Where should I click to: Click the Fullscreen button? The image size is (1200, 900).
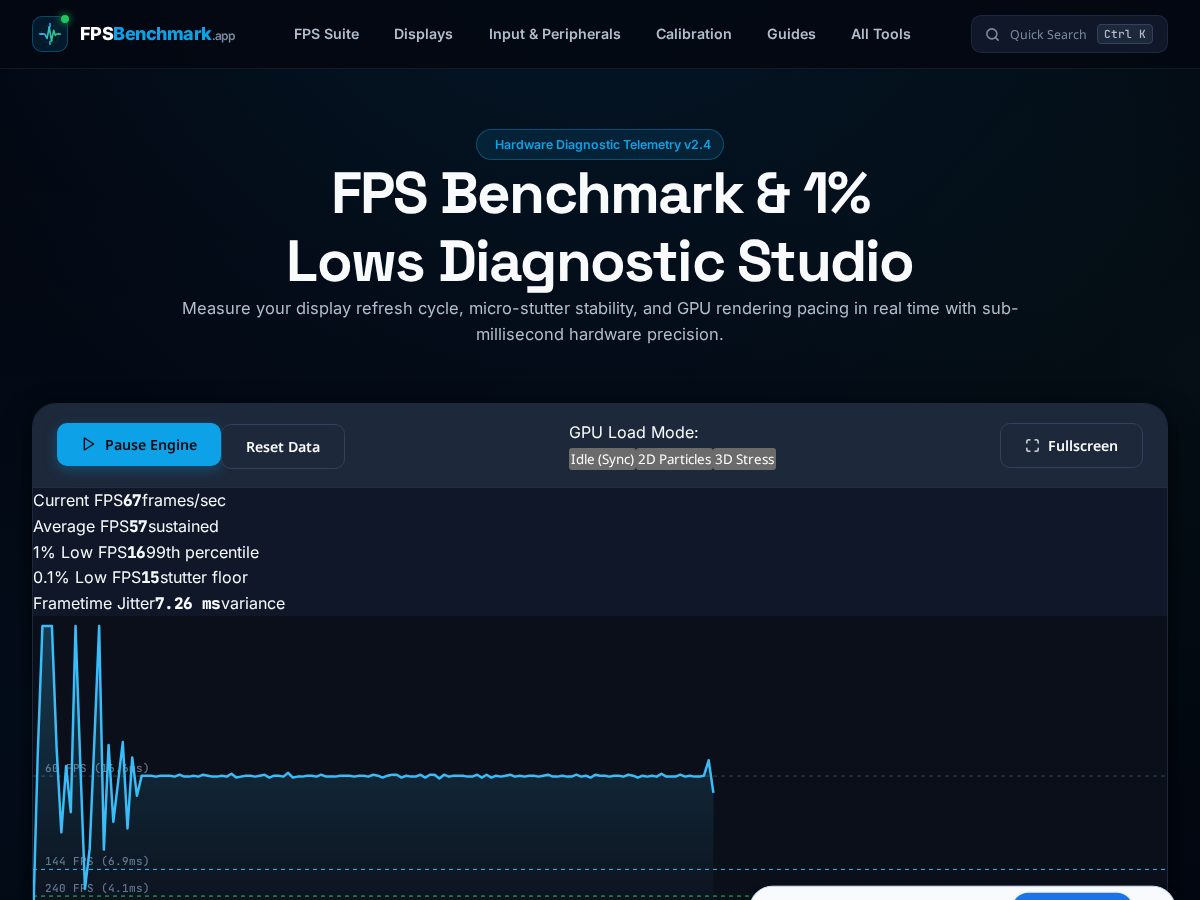coord(1071,445)
